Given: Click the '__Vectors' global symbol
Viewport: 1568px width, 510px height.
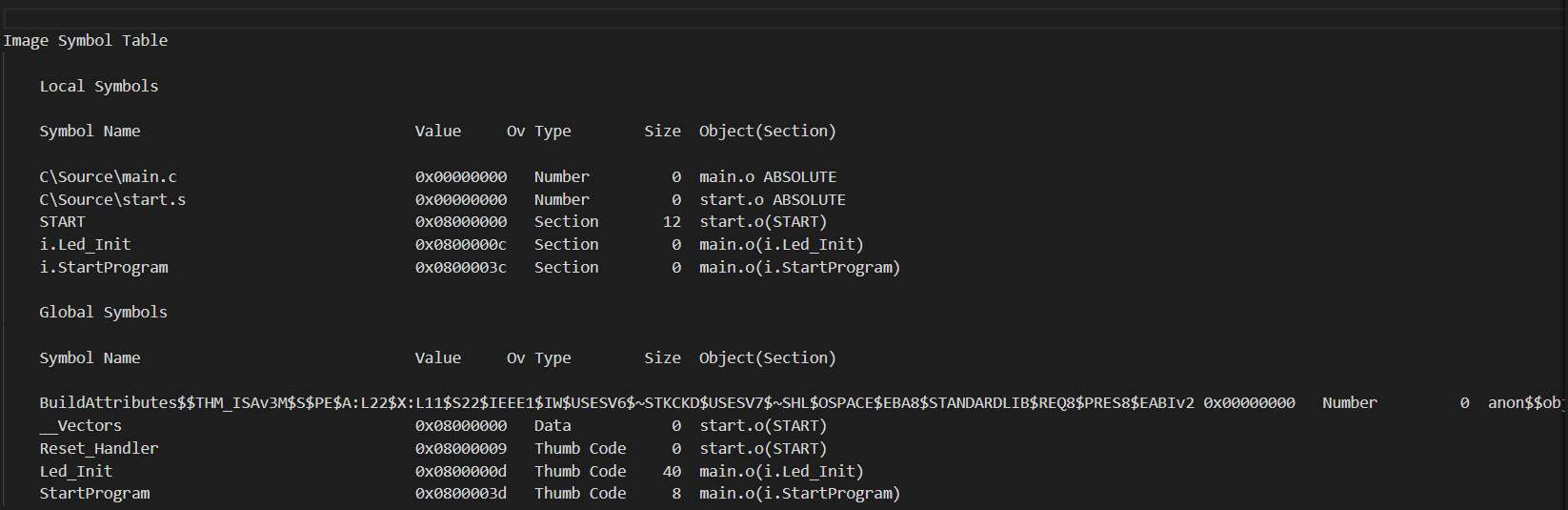Looking at the screenshot, I should 80,425.
